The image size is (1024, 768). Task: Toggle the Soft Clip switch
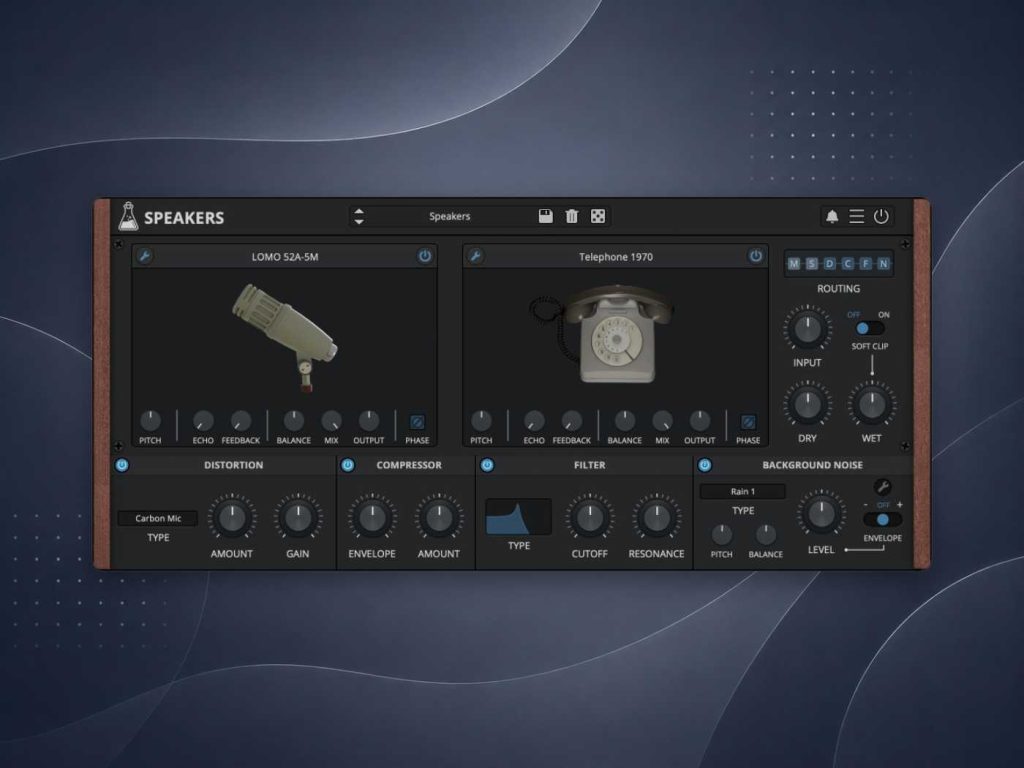869,328
